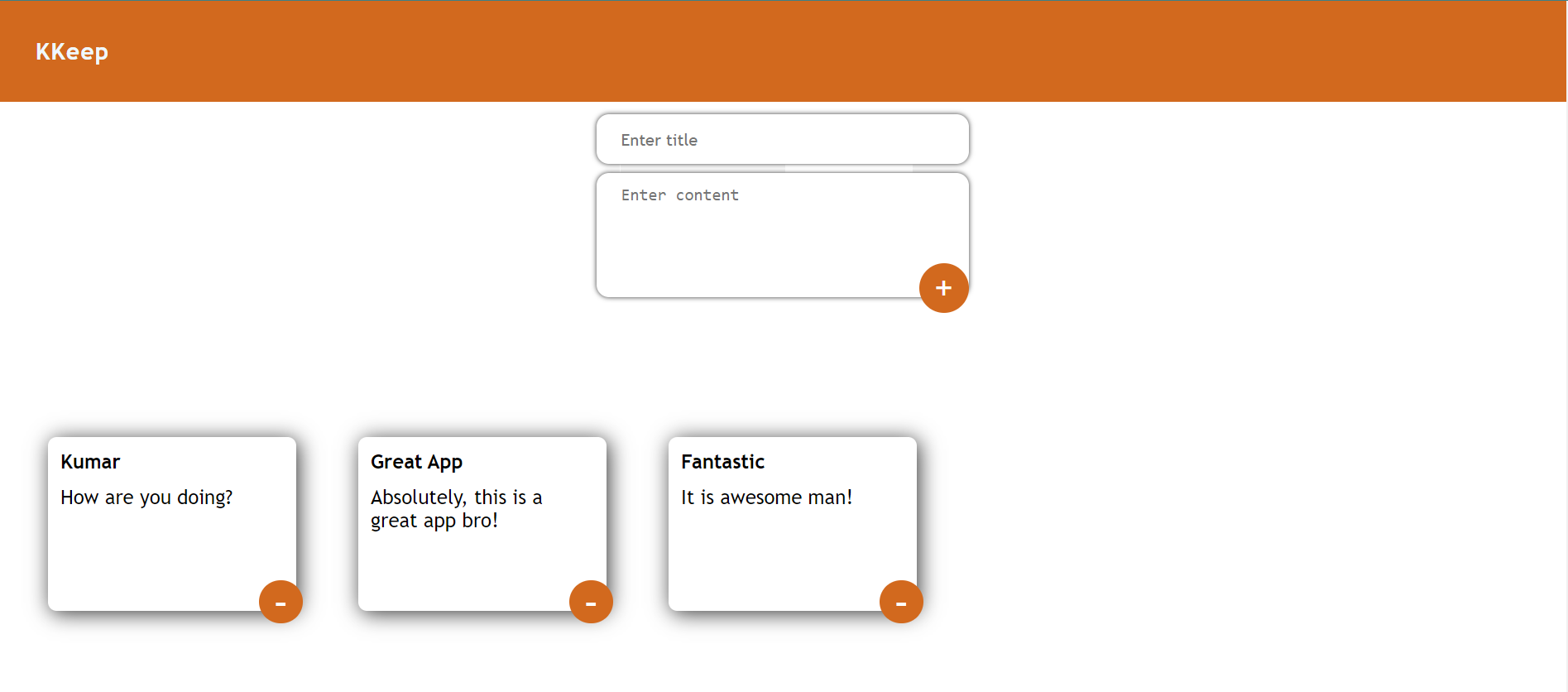Focus the Enter title field

point(782,140)
